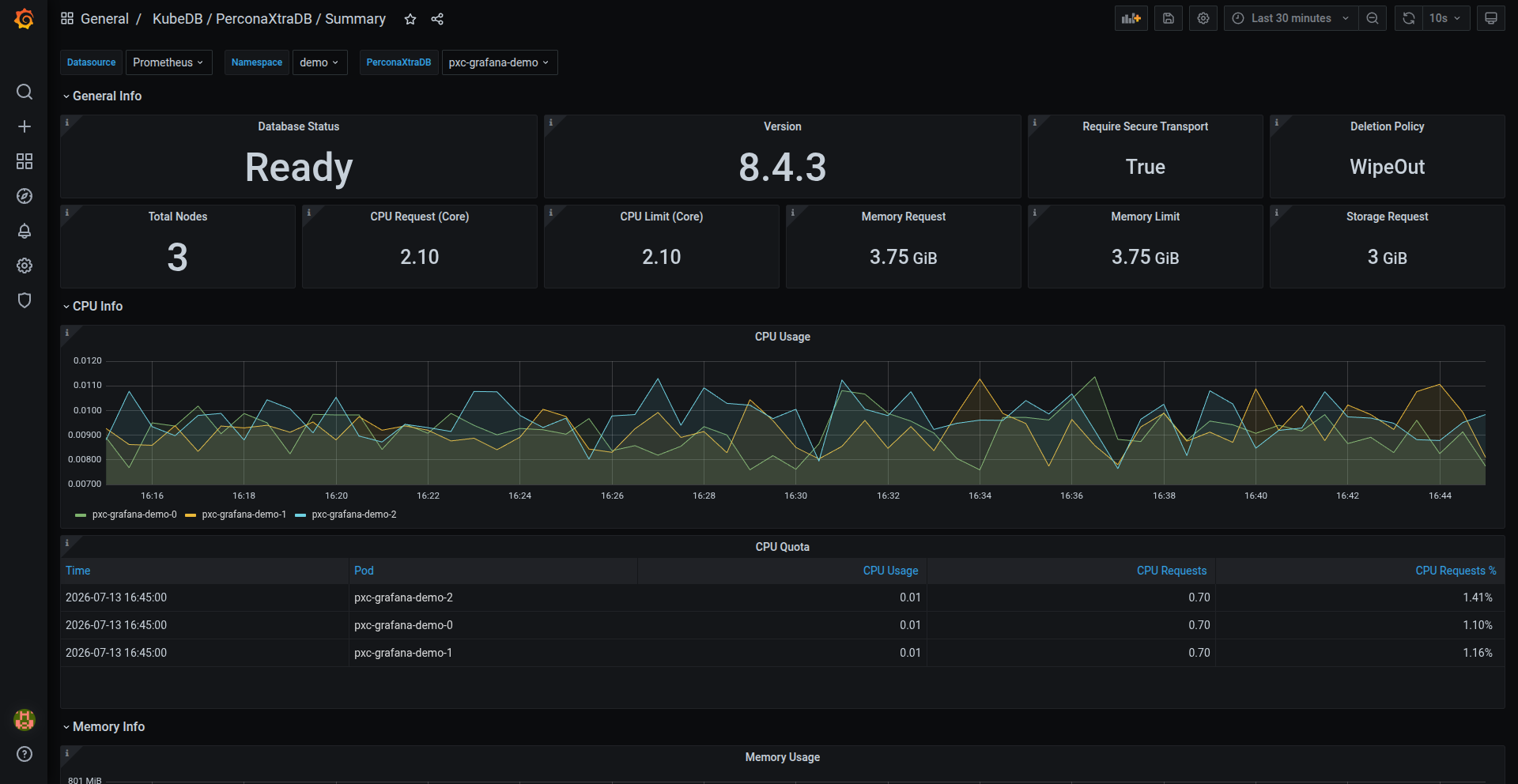Open the user profile avatar
Image resolution: width=1518 pixels, height=784 pixels.
25,719
